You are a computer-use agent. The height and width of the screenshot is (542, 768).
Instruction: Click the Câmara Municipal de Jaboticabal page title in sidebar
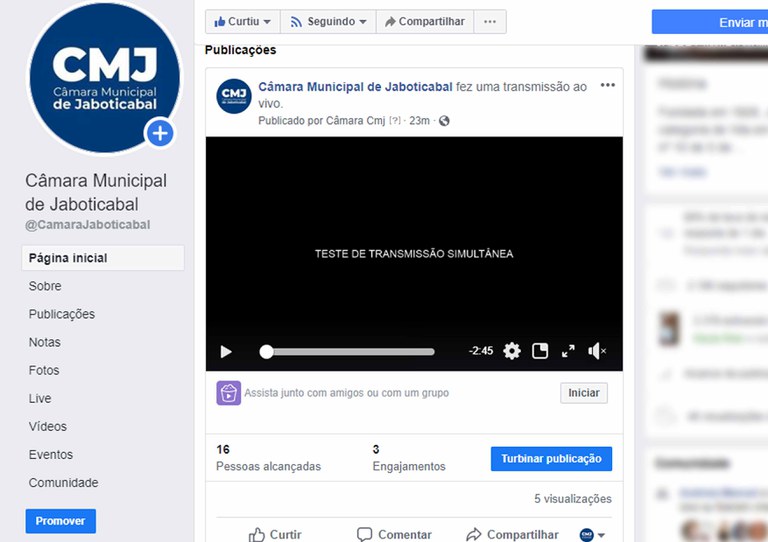96,192
